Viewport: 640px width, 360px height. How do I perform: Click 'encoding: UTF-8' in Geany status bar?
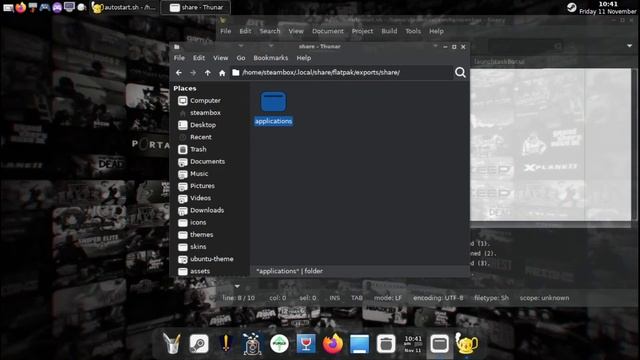coord(438,298)
